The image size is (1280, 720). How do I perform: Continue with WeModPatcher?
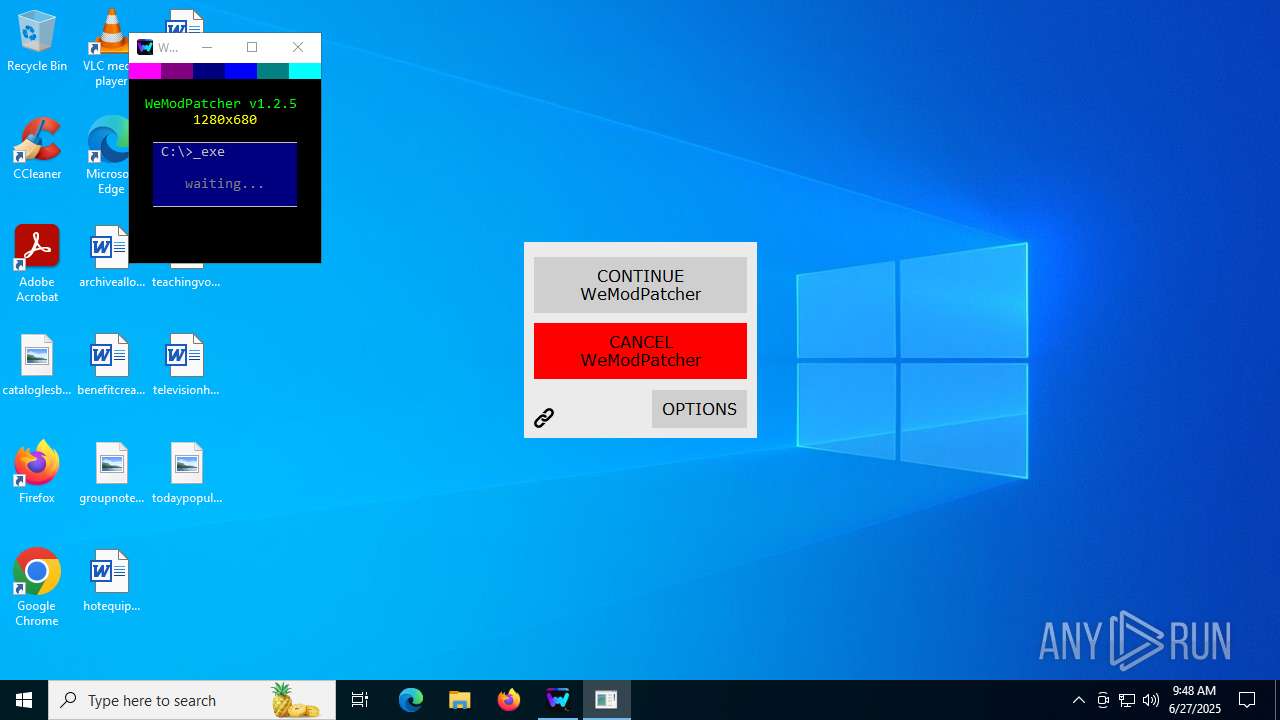coord(640,285)
